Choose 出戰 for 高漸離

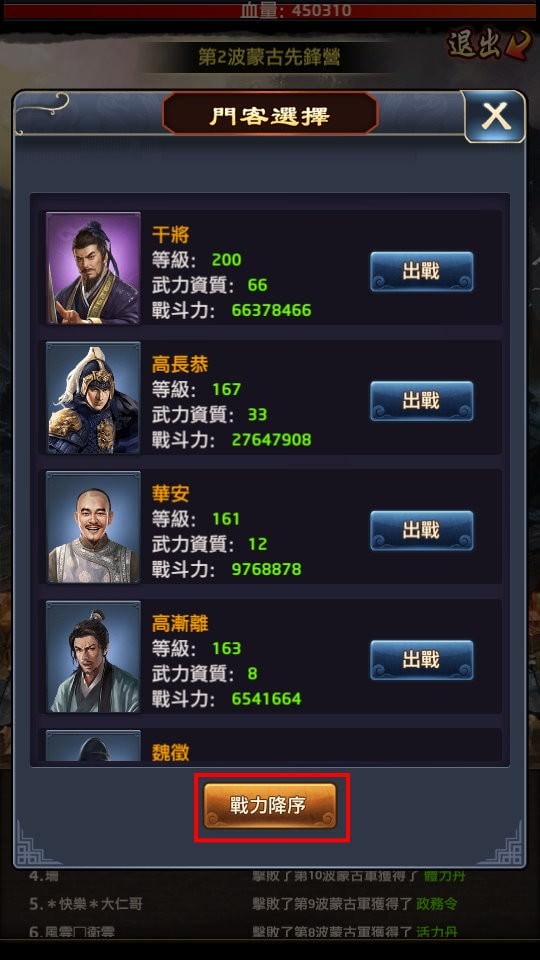(421, 660)
